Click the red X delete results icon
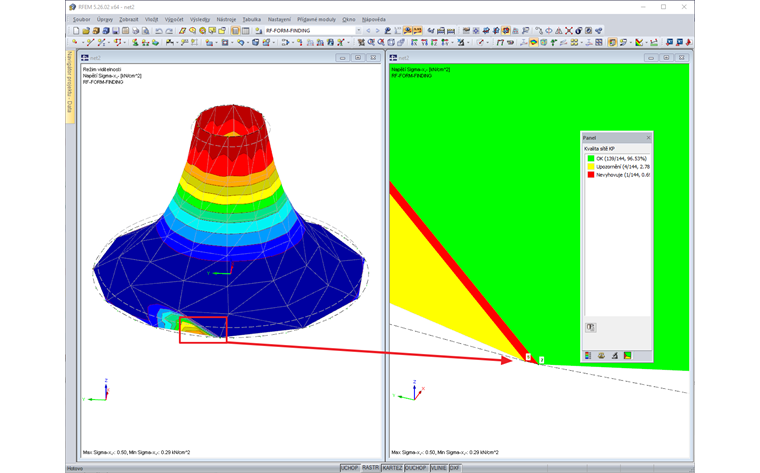The image size is (760, 473). [x=569, y=31]
